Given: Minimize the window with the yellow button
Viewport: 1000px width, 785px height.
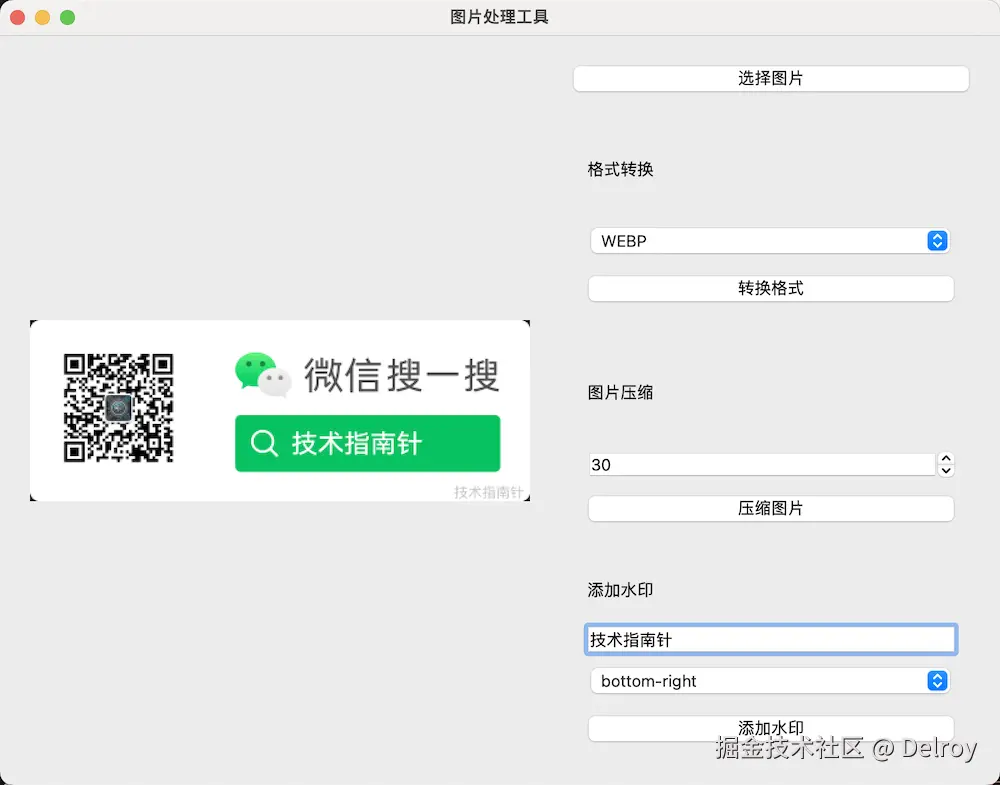Looking at the screenshot, I should [x=41, y=17].
